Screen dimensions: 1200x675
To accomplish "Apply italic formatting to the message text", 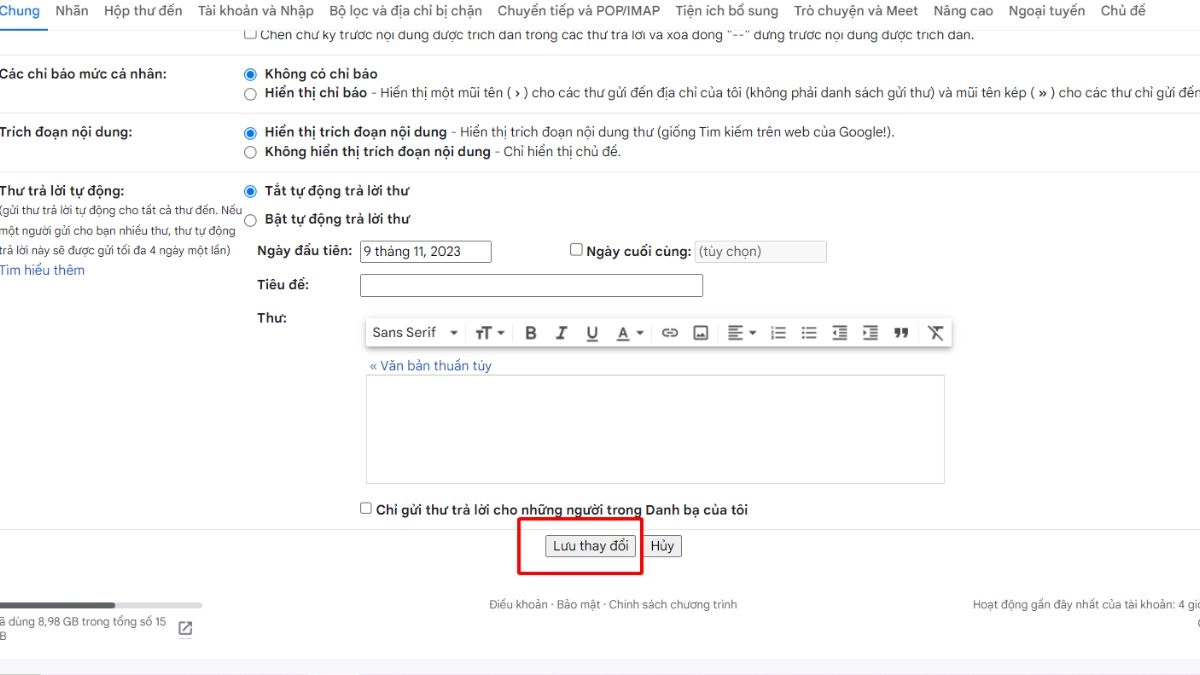I will [561, 333].
